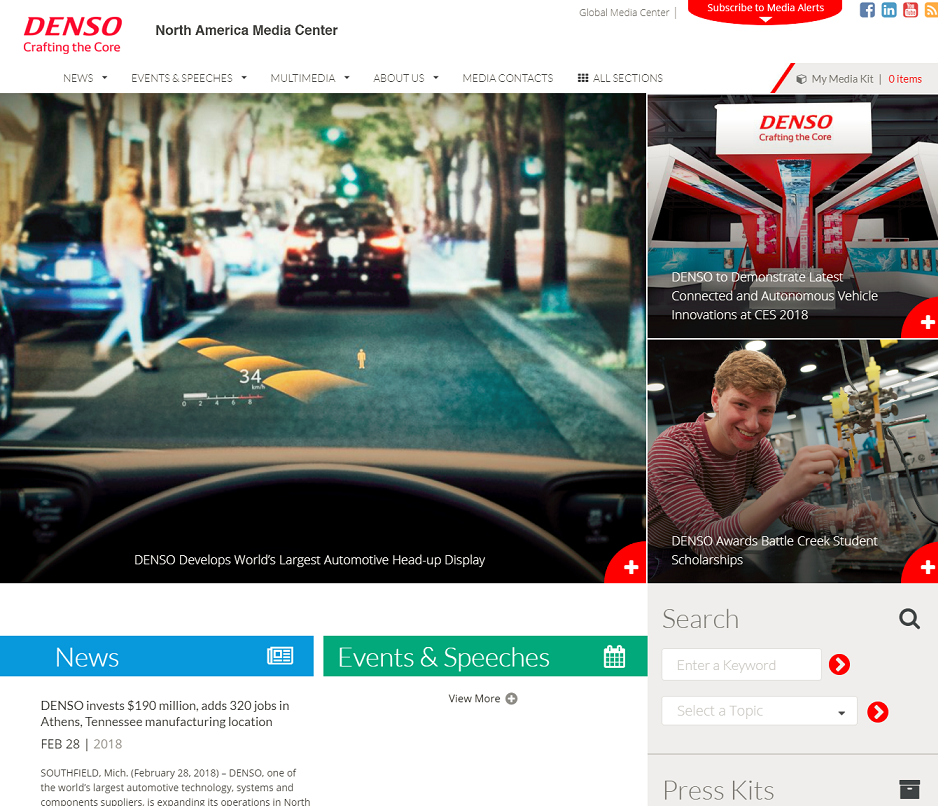Open the ABOUT US navigation menu

[398, 78]
